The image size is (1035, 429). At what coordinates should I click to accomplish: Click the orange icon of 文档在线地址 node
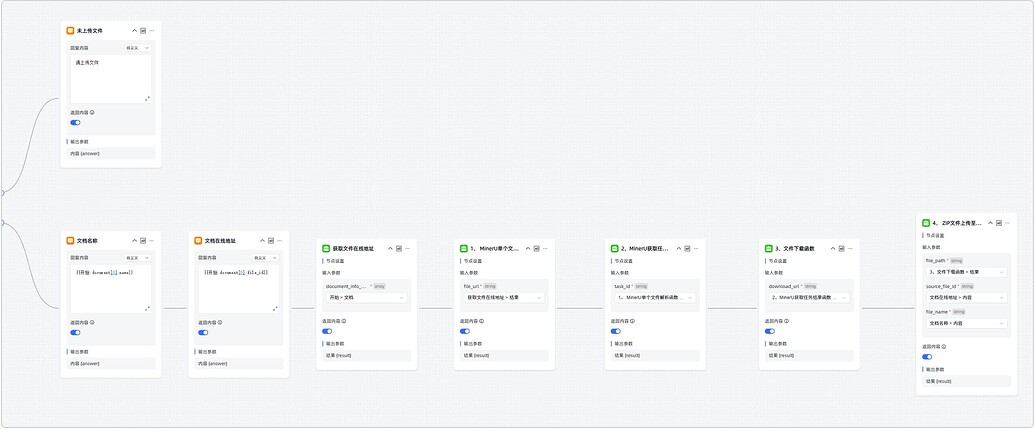click(x=198, y=241)
